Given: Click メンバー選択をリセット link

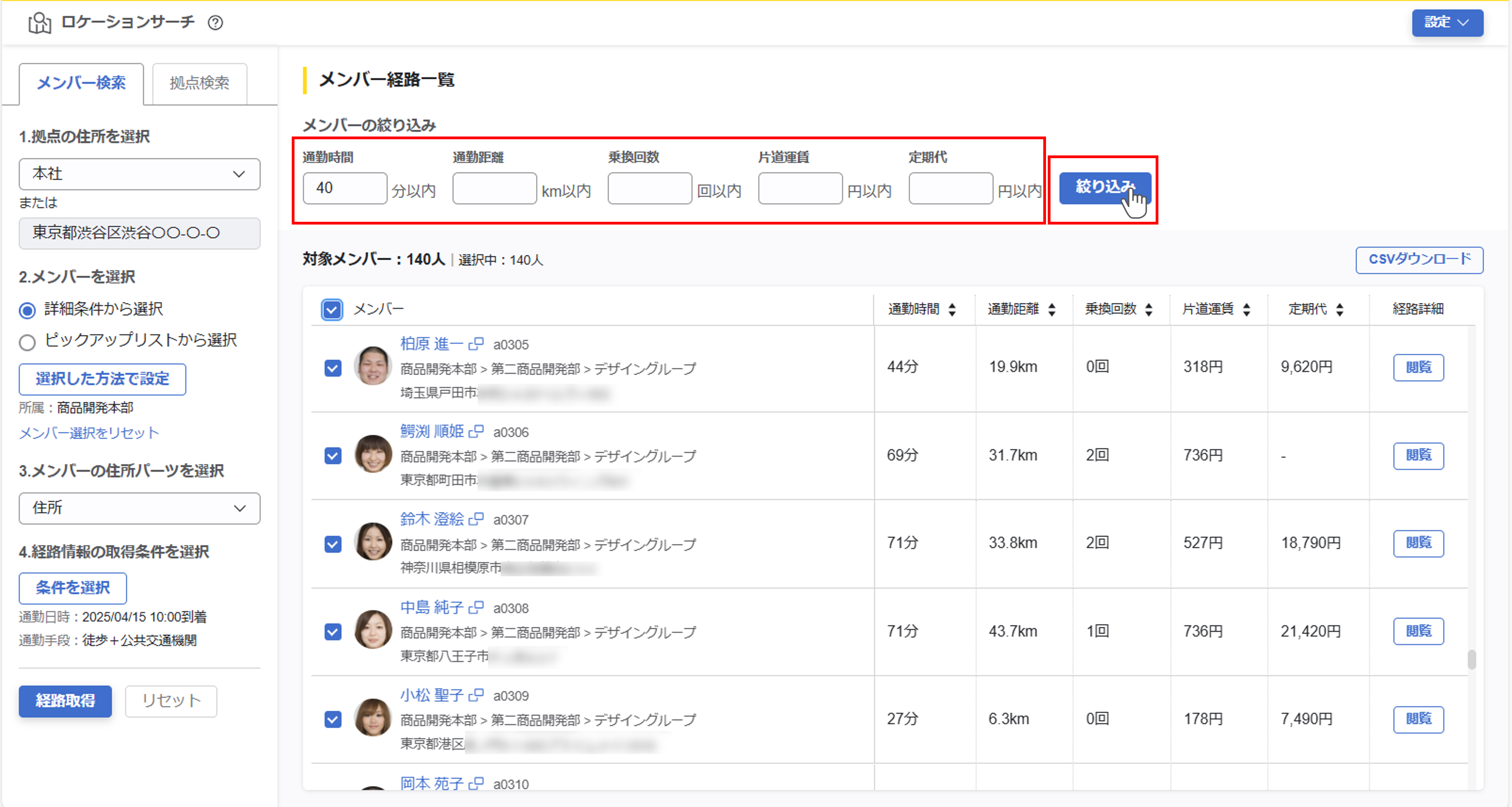Looking at the screenshot, I should click(x=89, y=434).
